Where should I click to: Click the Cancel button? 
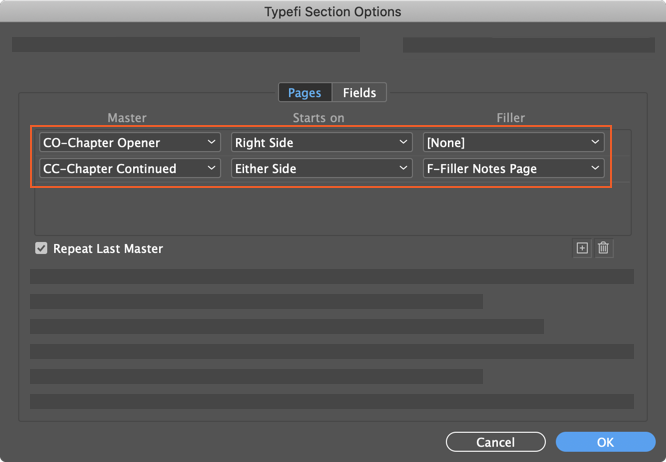496,442
